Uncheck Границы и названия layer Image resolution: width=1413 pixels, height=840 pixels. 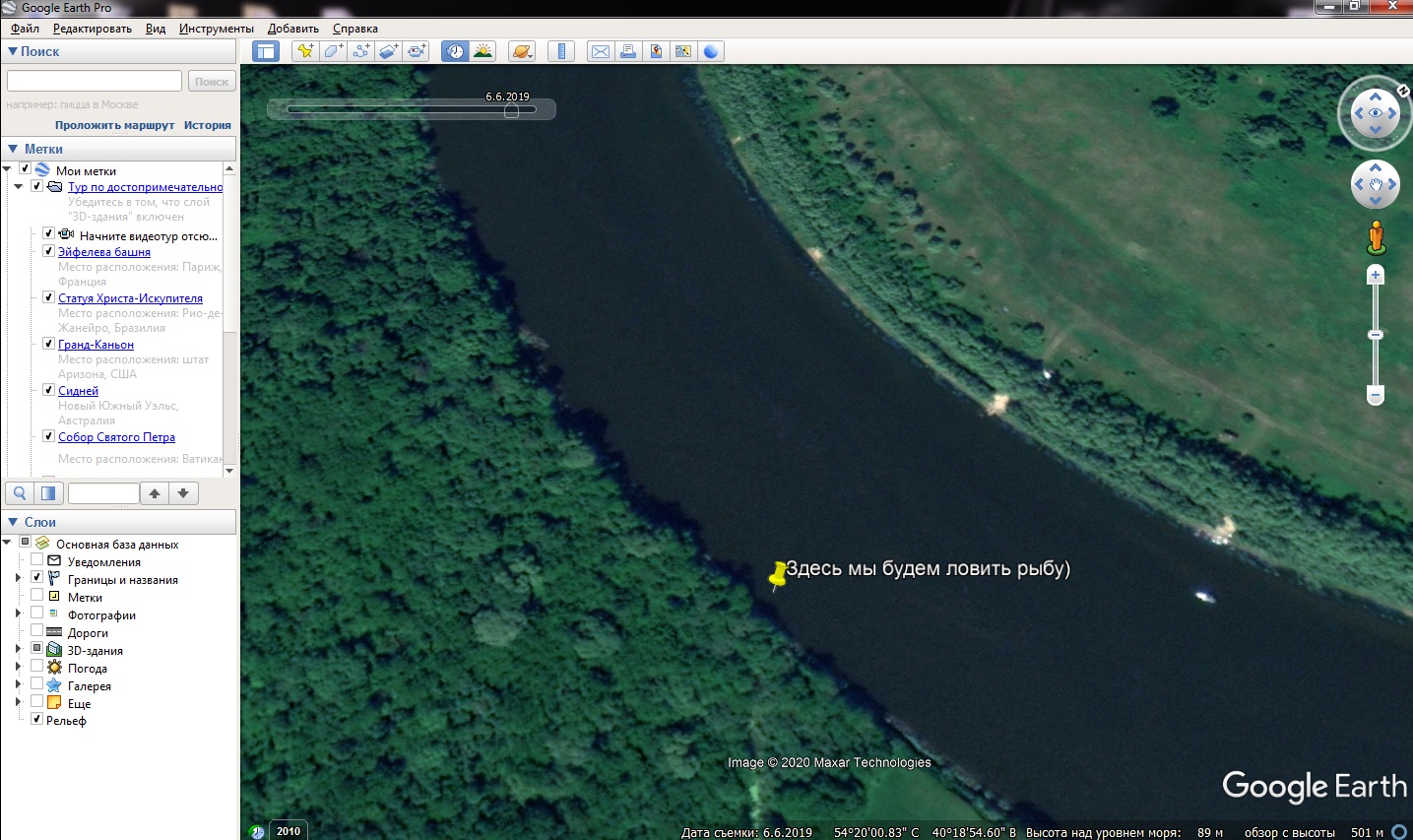(x=36, y=577)
